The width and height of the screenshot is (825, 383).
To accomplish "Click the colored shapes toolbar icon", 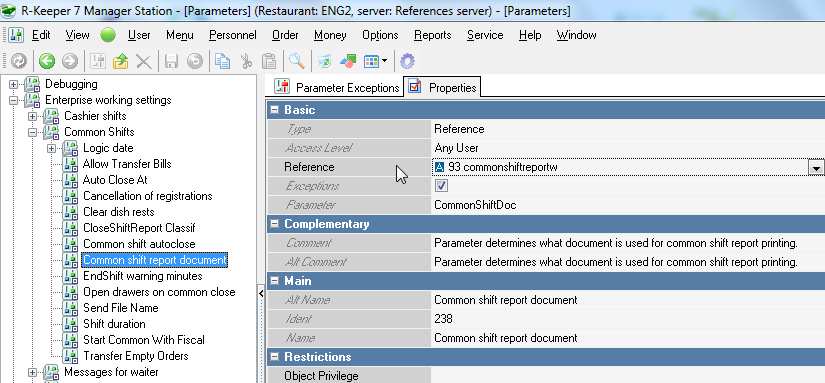I will (348, 62).
